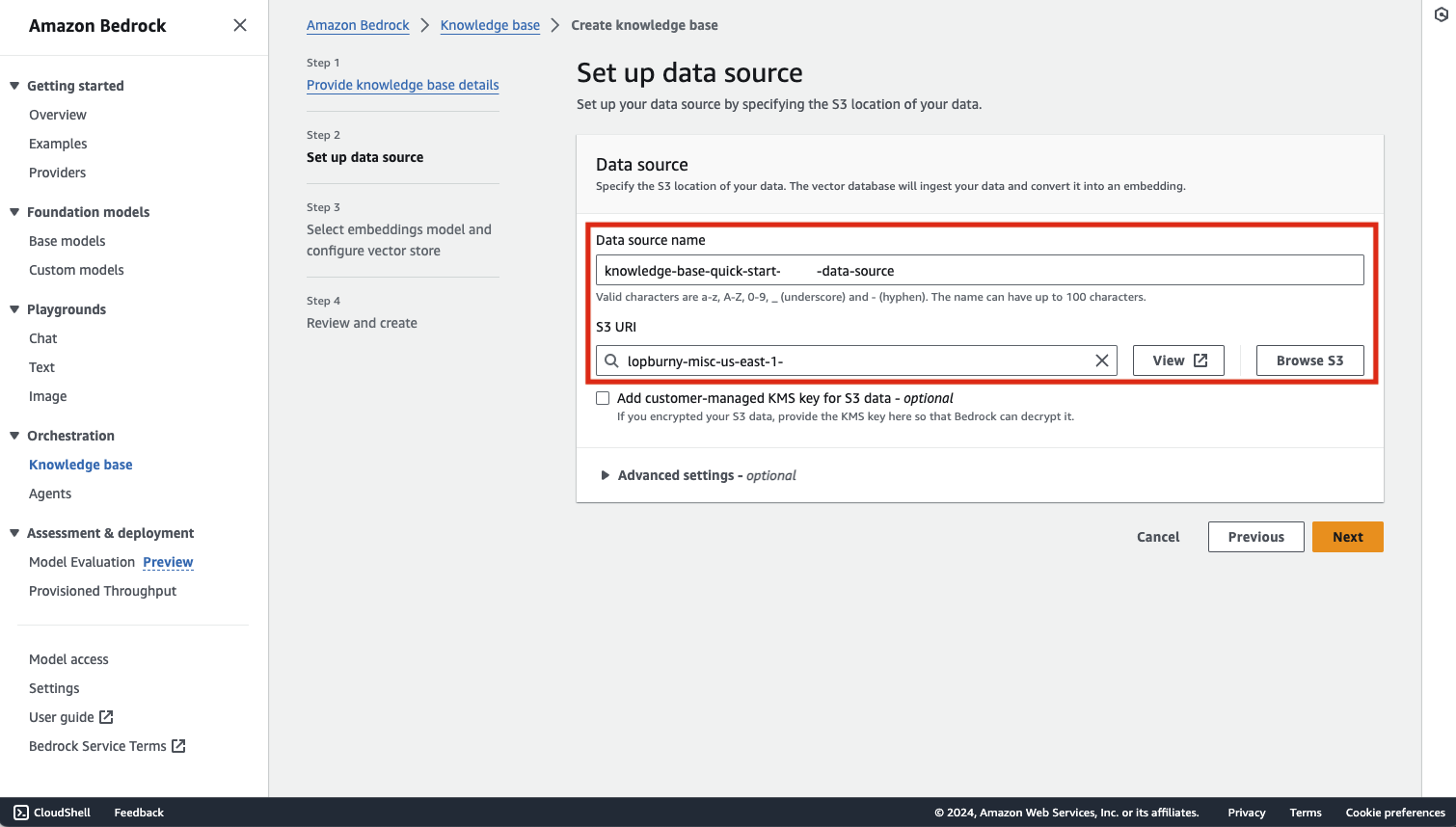Open Browse S3 to pick a bucket
Image resolution: width=1456 pixels, height=827 pixels.
(1309, 360)
